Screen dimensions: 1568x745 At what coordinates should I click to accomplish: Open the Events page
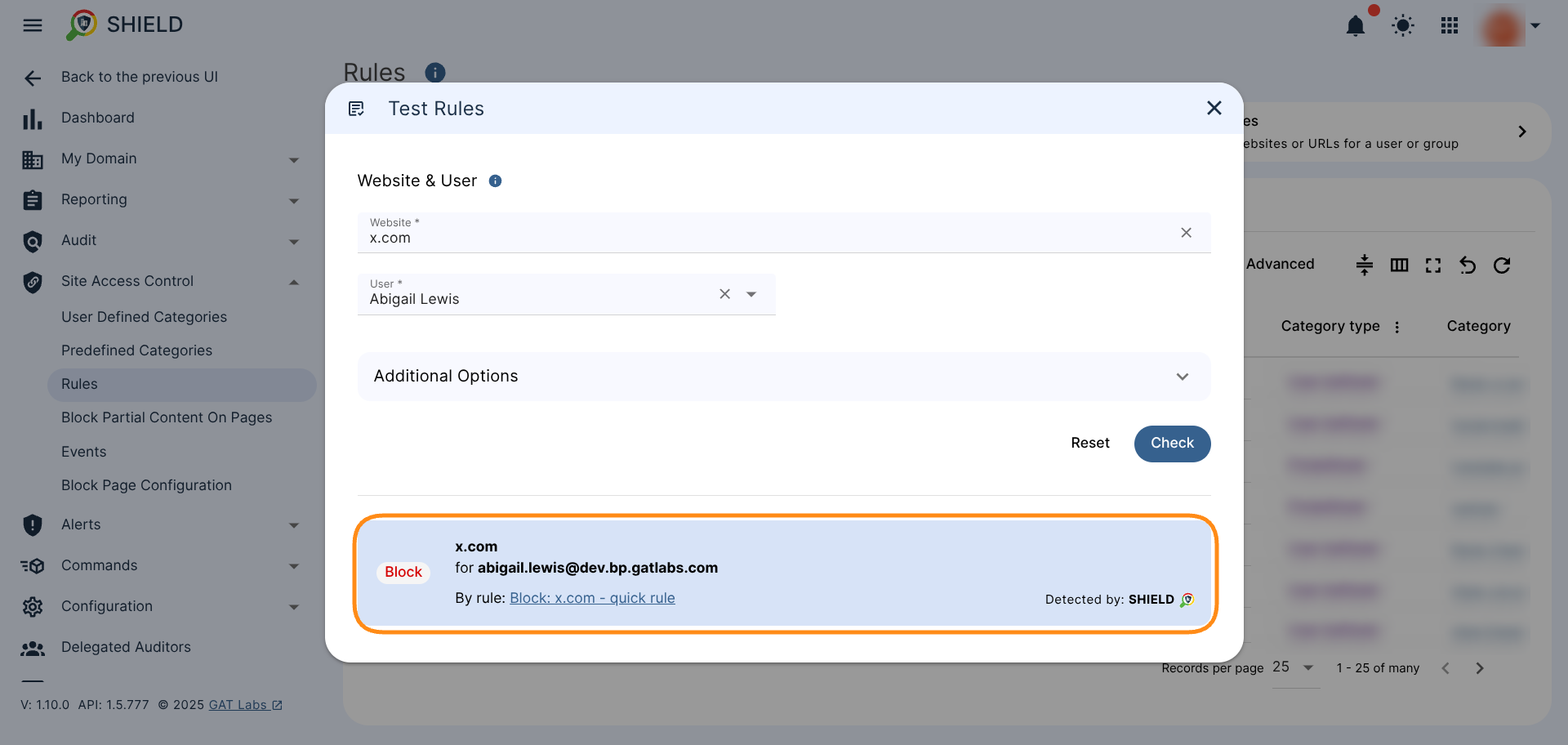[83, 452]
